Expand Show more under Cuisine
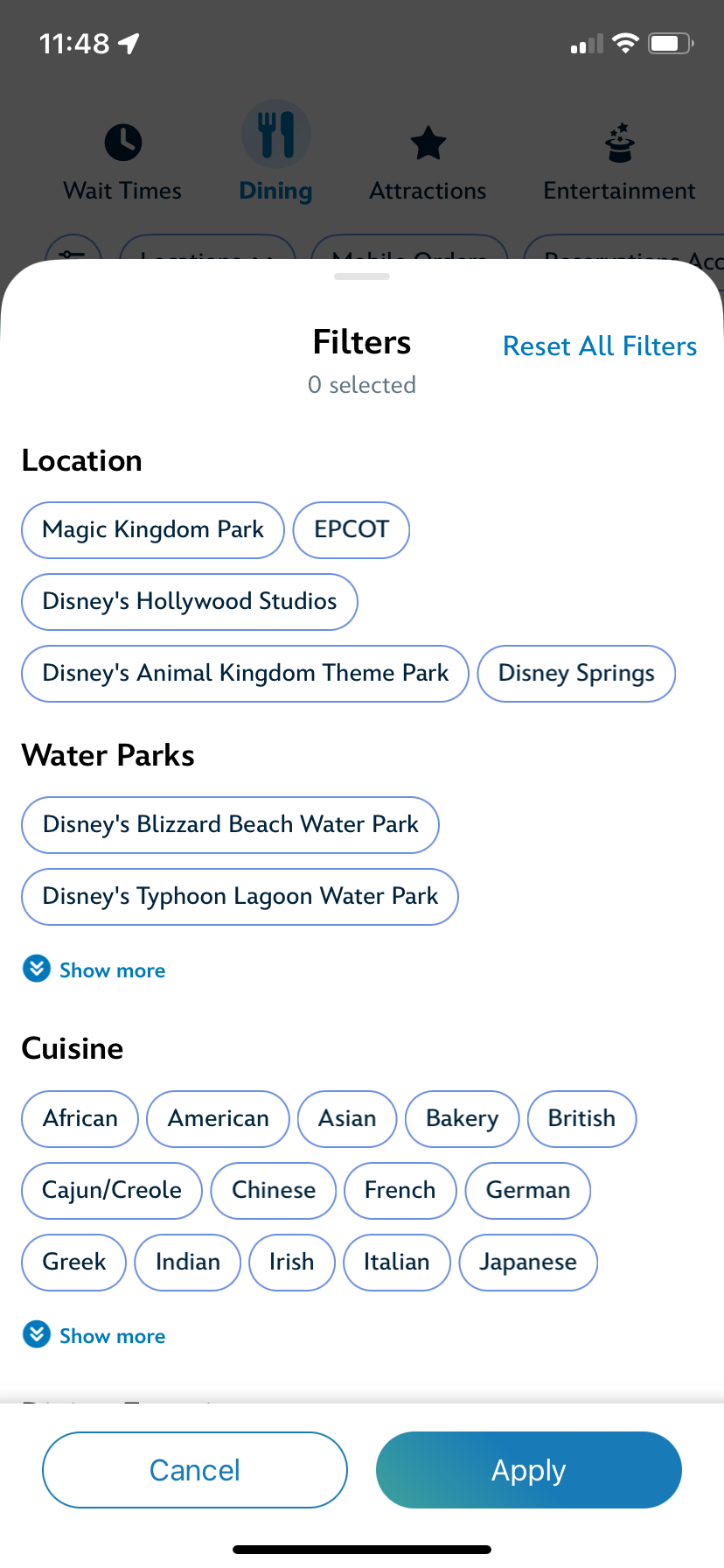 coord(112,1336)
